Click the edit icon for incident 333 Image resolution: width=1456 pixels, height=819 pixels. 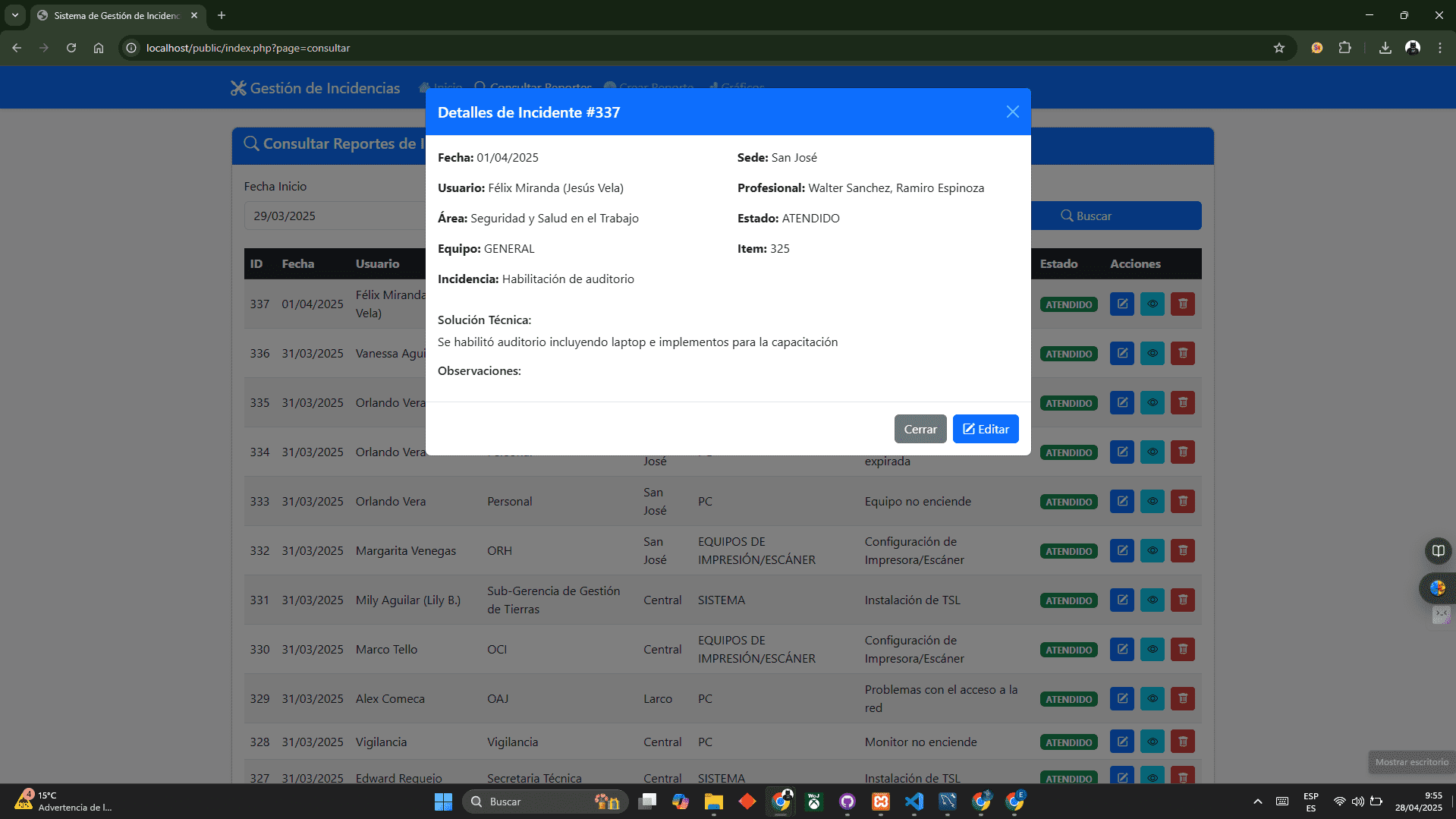(x=1121, y=501)
